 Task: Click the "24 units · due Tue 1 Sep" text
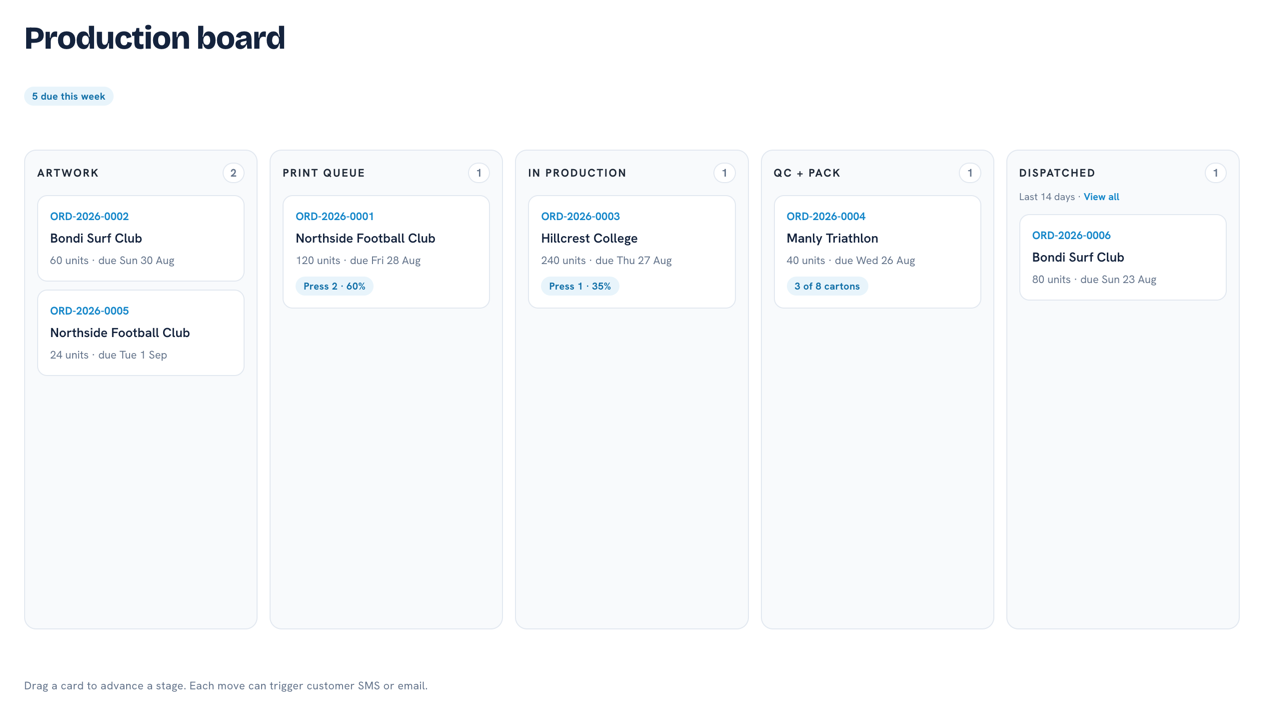[x=108, y=355]
